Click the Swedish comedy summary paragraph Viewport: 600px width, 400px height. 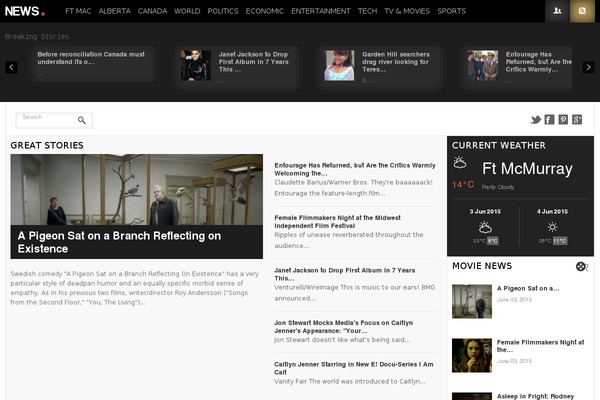point(135,288)
